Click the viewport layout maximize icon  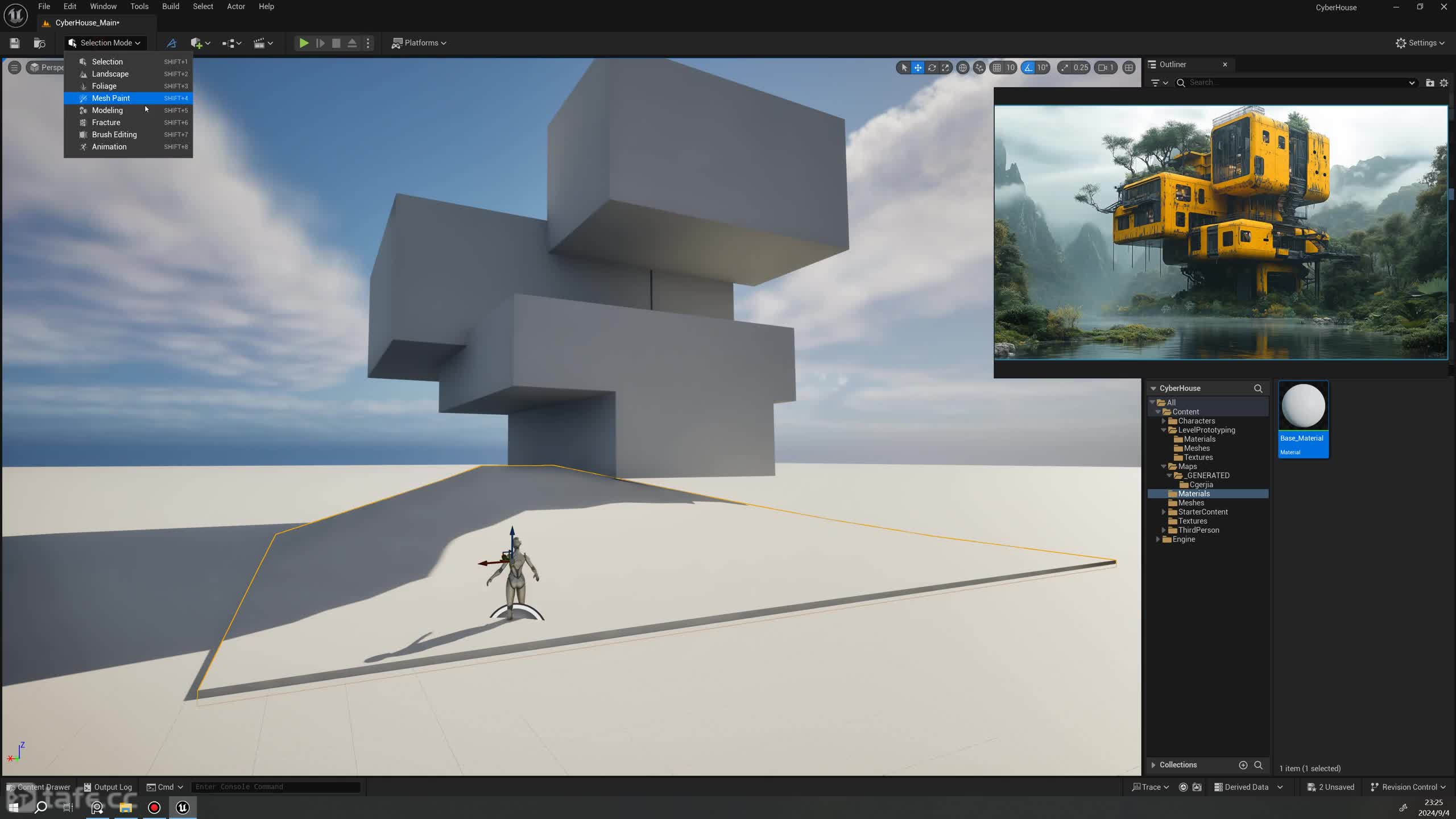1129,68
